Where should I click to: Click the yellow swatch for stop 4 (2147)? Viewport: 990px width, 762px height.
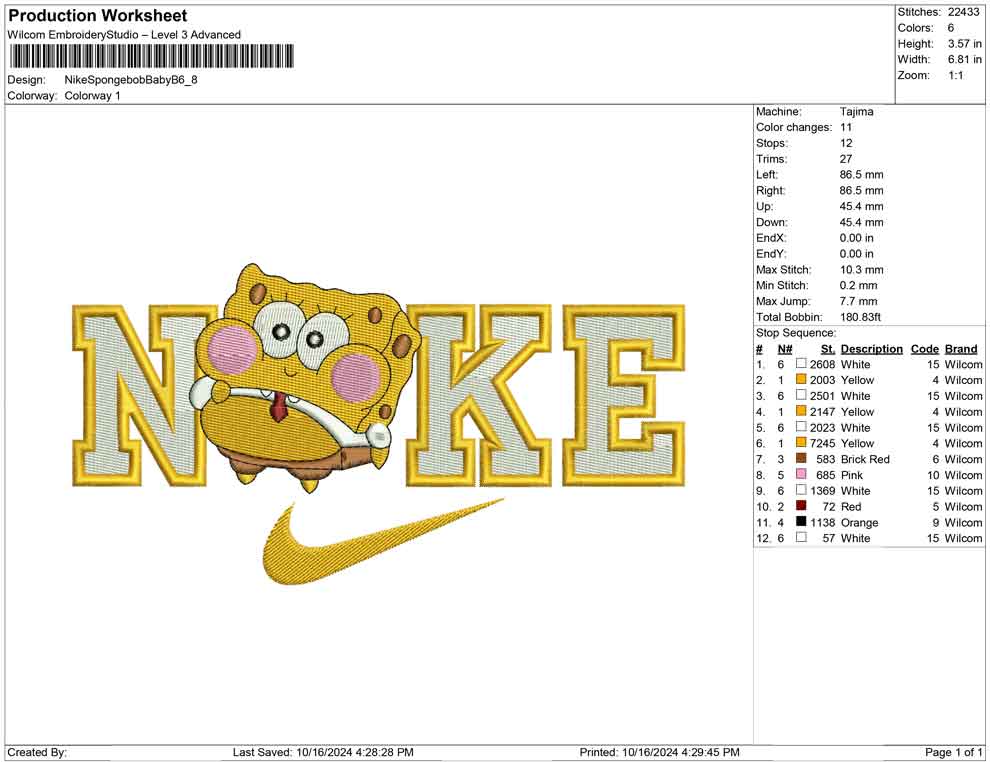click(801, 411)
